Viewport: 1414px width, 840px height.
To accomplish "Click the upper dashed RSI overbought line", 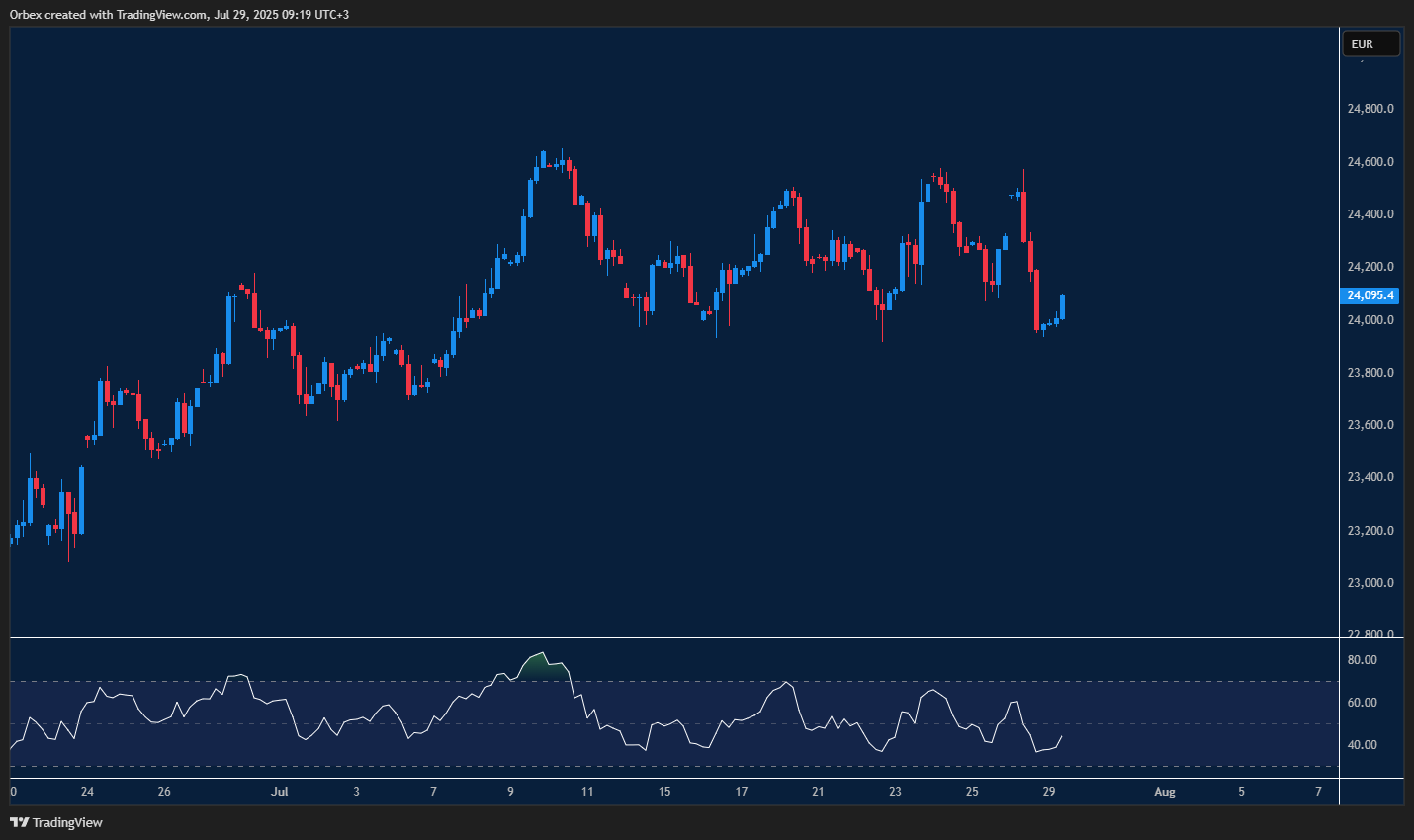I will [297, 681].
